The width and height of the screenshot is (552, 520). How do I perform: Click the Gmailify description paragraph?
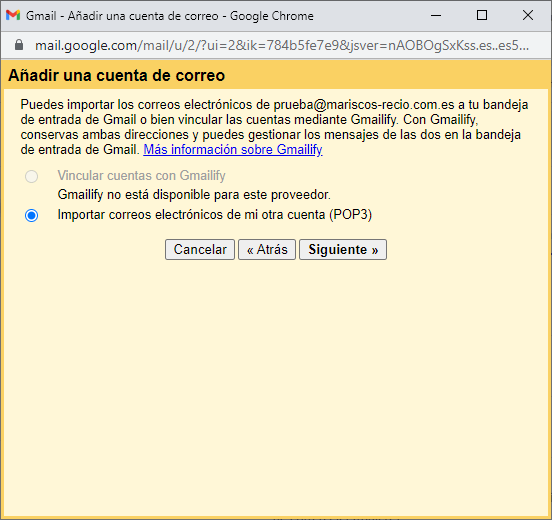(274, 127)
